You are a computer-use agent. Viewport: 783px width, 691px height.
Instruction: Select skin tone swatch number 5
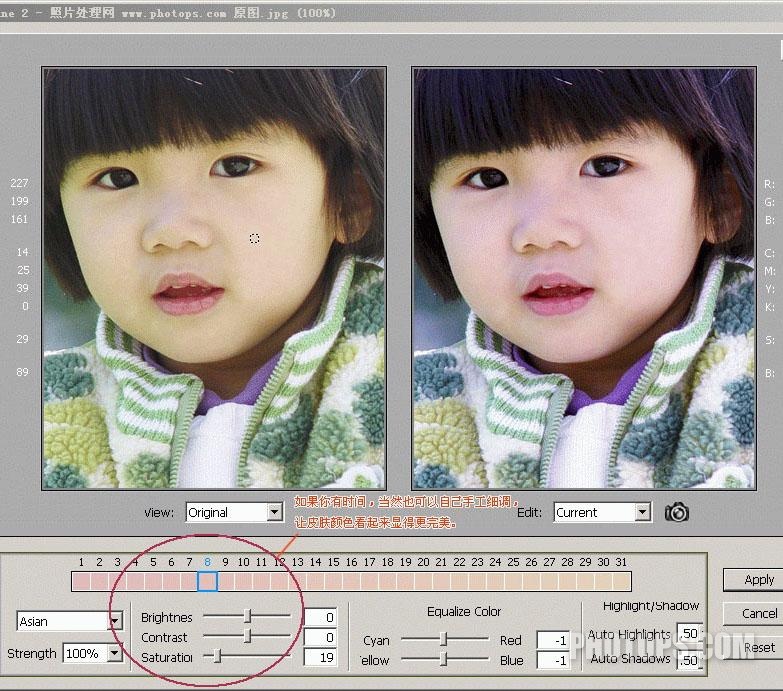point(153,582)
